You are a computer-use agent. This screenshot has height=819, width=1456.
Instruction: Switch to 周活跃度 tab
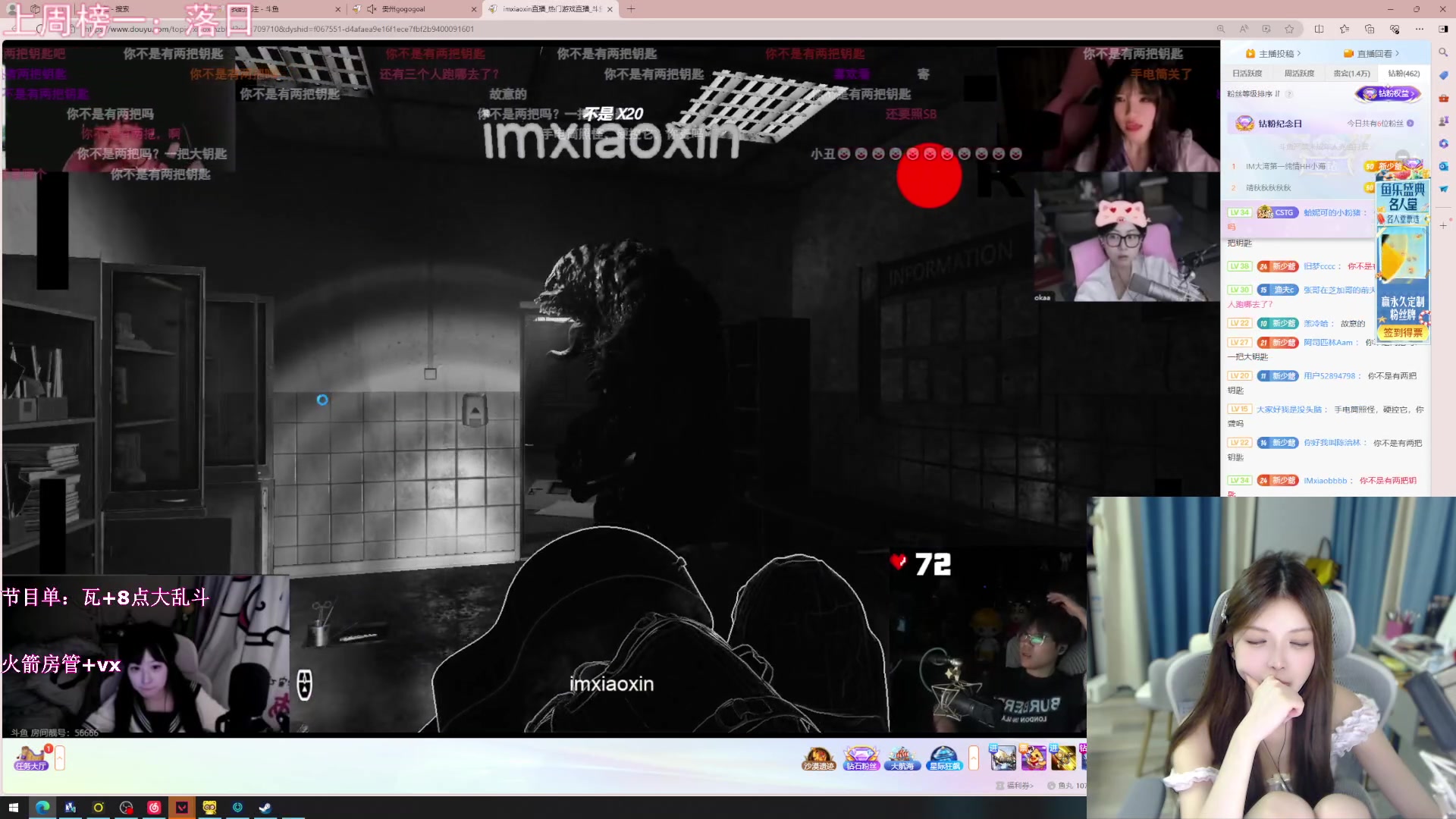pos(1299,74)
